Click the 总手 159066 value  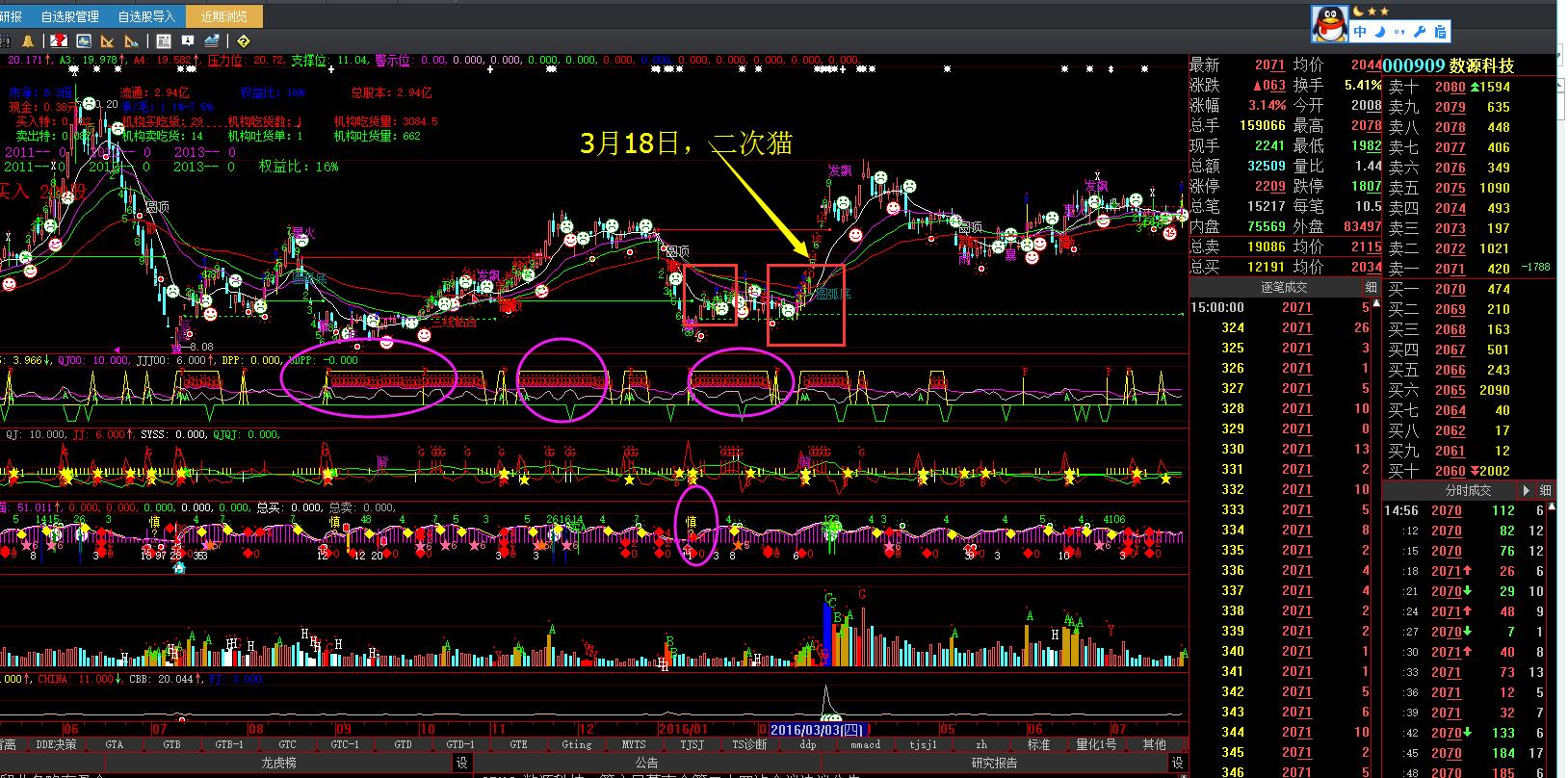tap(1262, 125)
